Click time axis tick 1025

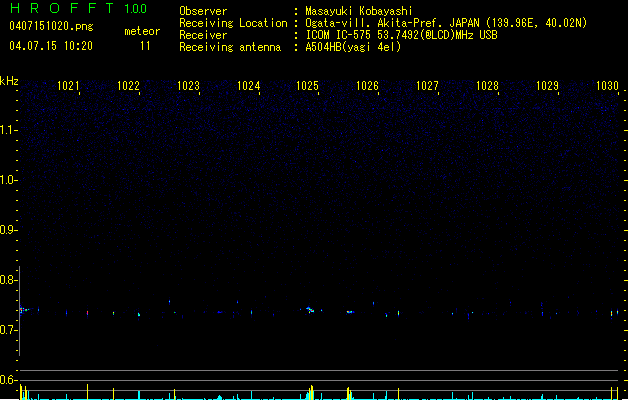click(307, 86)
